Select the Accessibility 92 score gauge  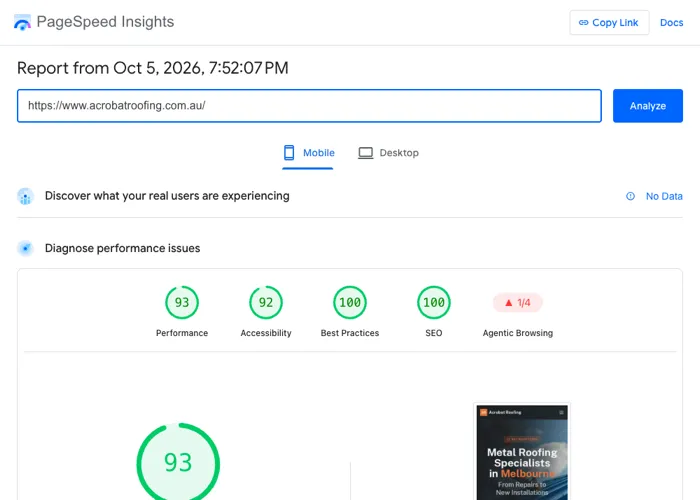click(266, 302)
